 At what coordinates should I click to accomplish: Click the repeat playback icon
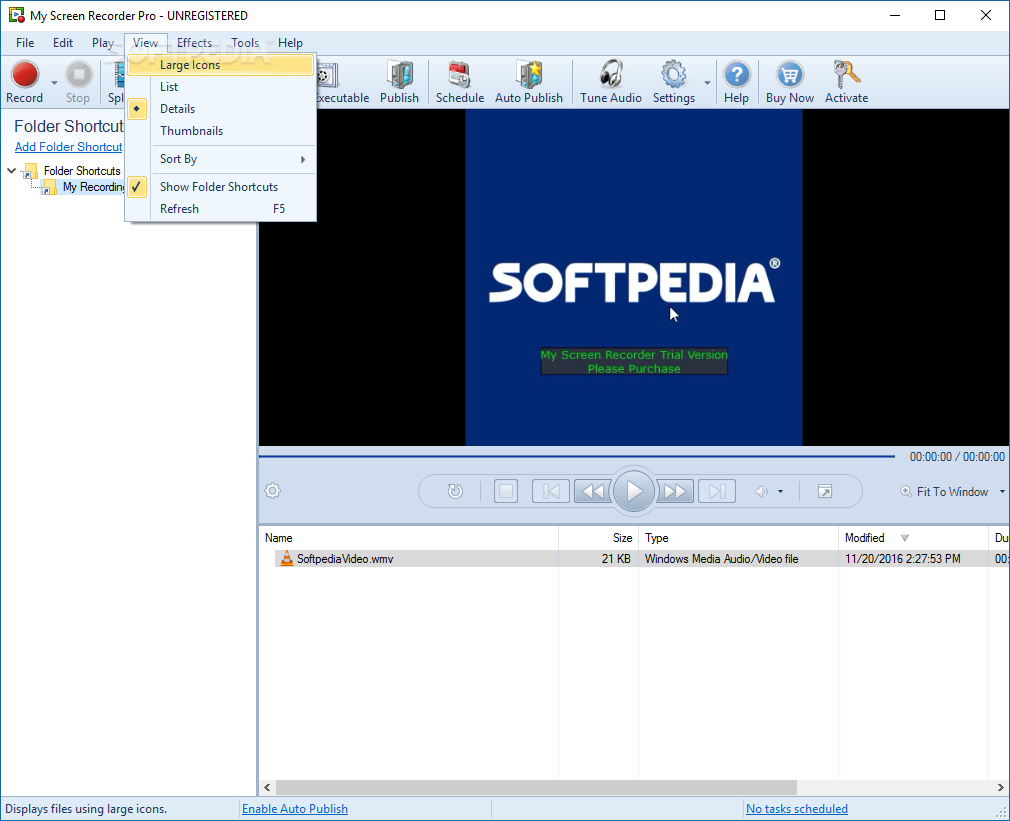tap(455, 491)
